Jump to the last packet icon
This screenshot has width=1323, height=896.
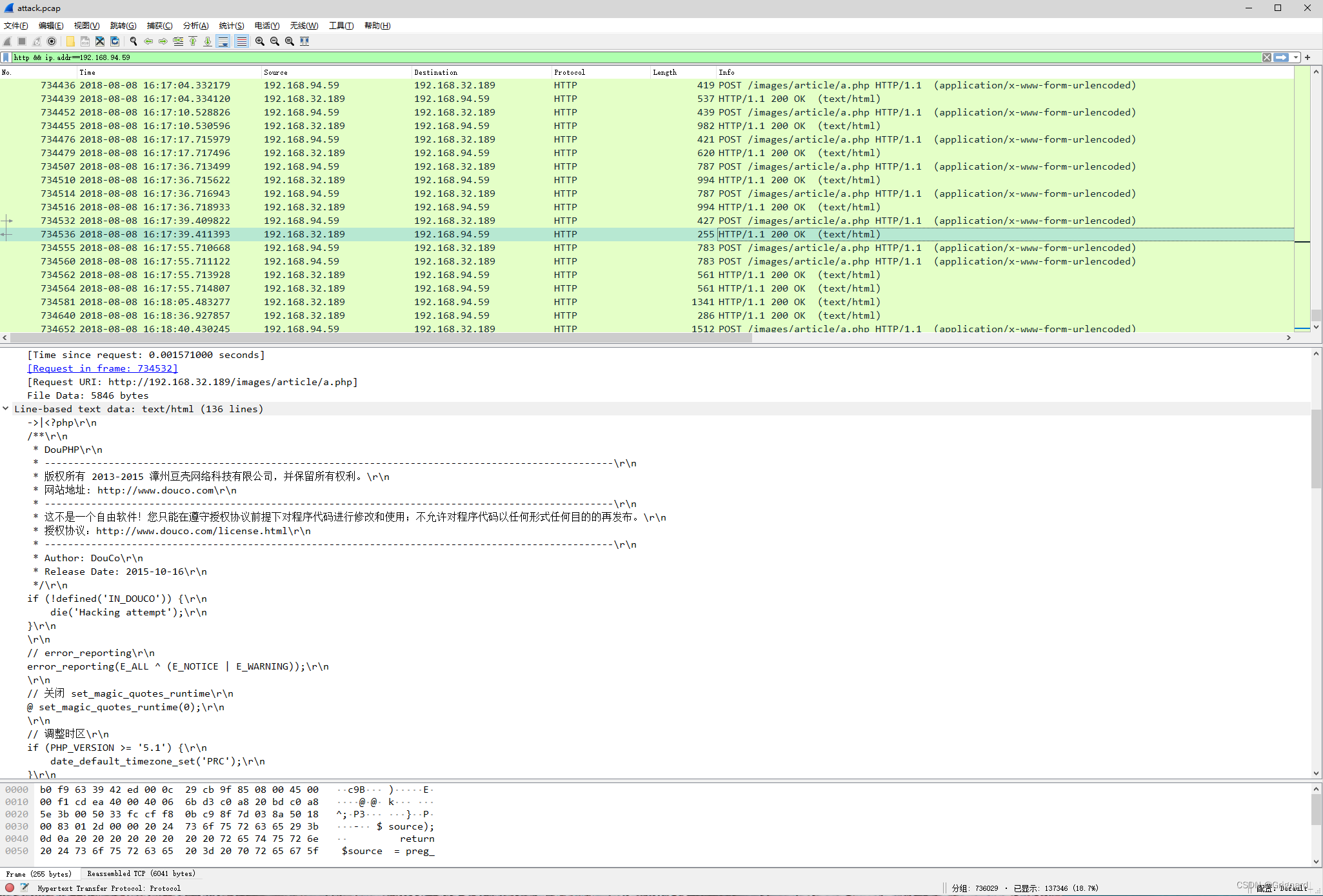tap(208, 41)
